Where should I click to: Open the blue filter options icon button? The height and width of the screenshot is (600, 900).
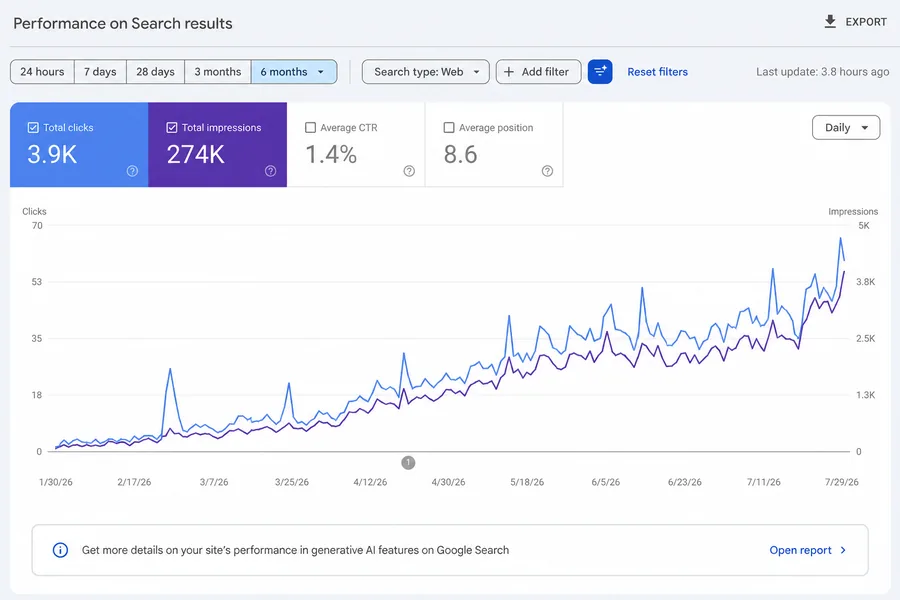[x=600, y=72]
